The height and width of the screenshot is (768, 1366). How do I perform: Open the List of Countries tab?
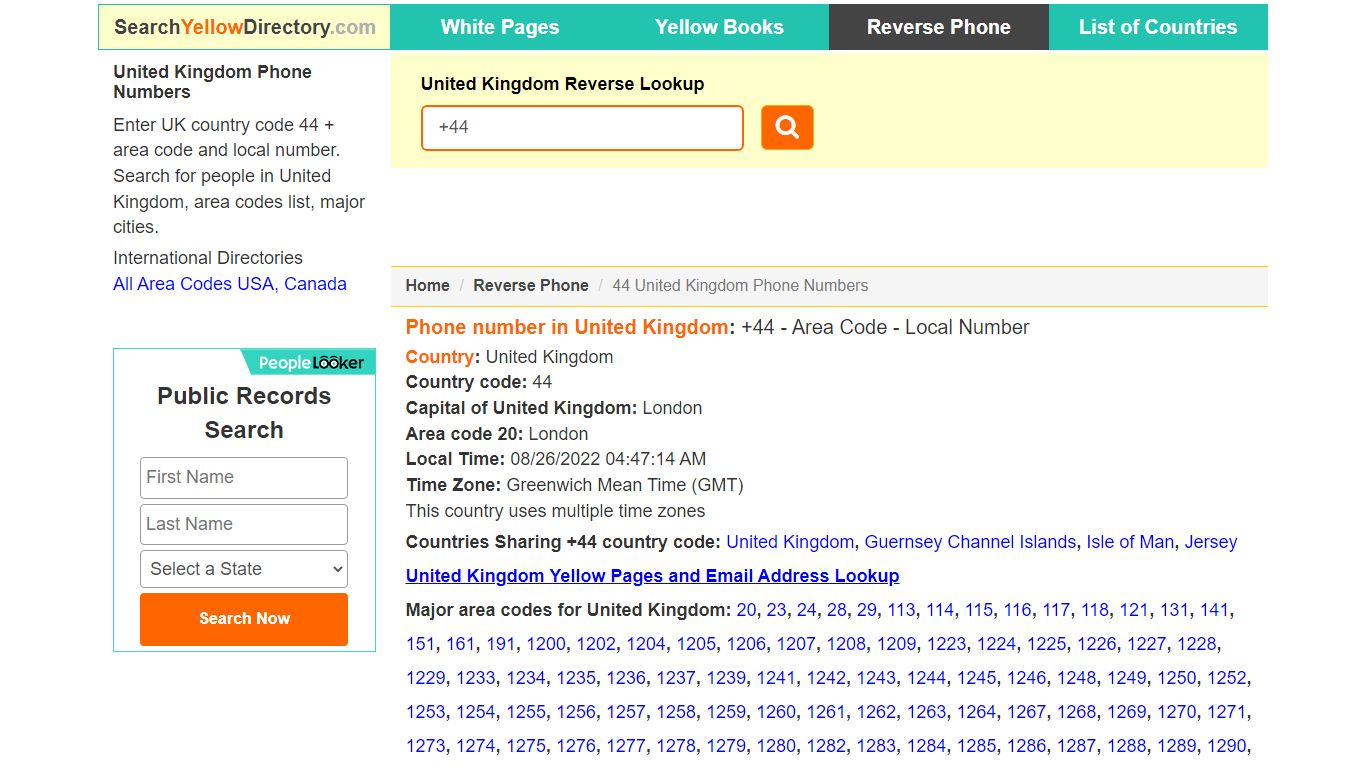[x=1158, y=27]
